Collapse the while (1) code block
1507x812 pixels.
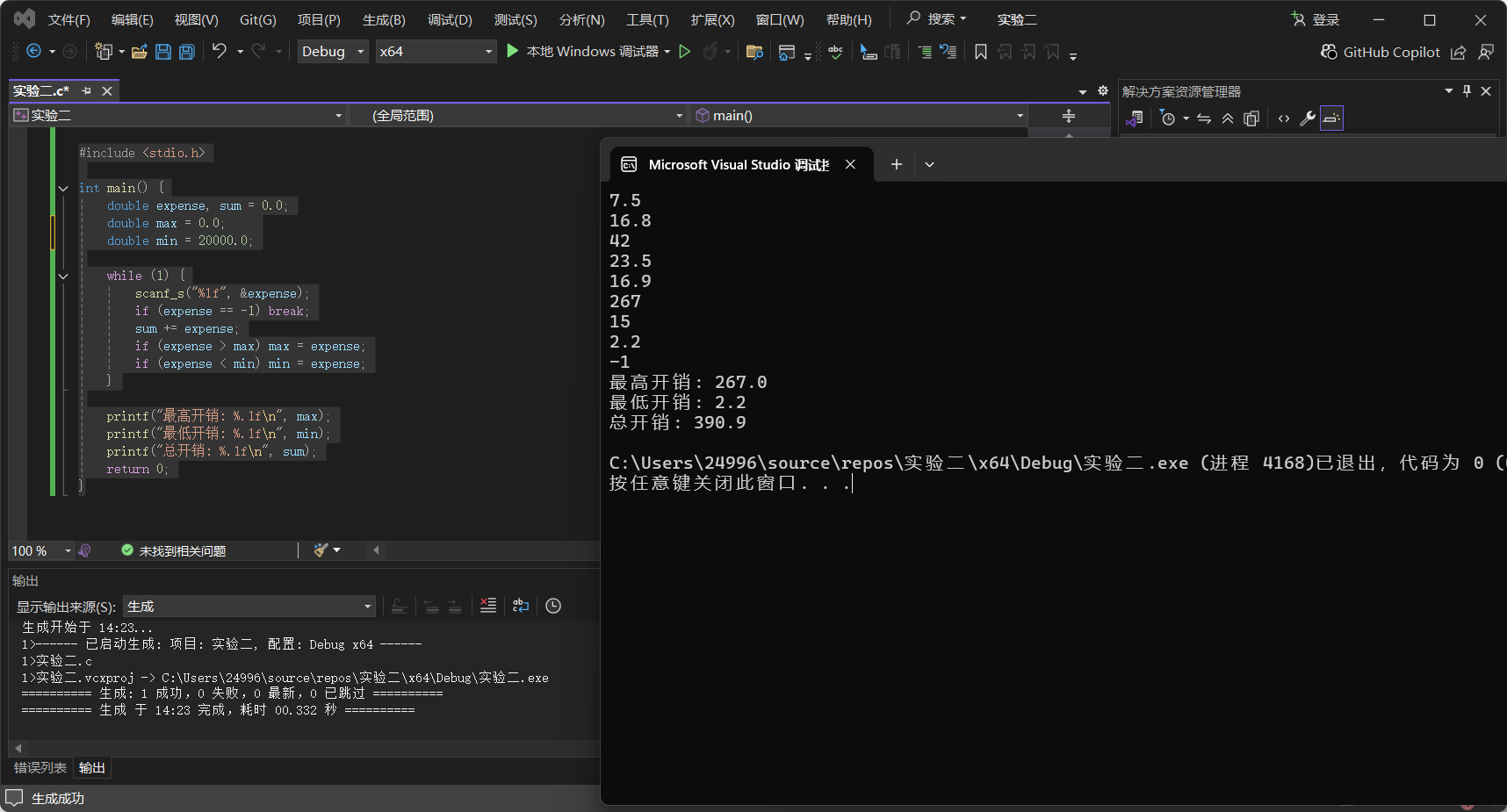(63, 276)
